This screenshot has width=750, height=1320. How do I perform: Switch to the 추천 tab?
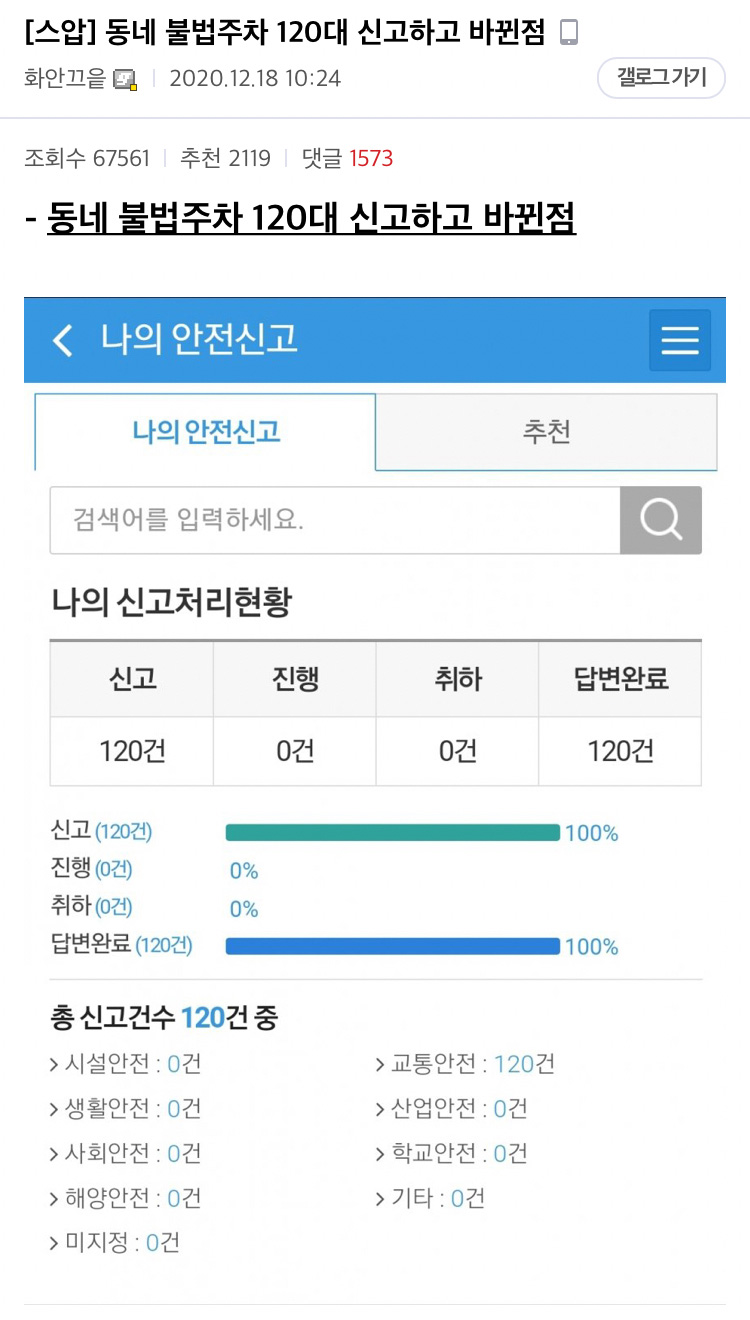[x=545, y=431]
